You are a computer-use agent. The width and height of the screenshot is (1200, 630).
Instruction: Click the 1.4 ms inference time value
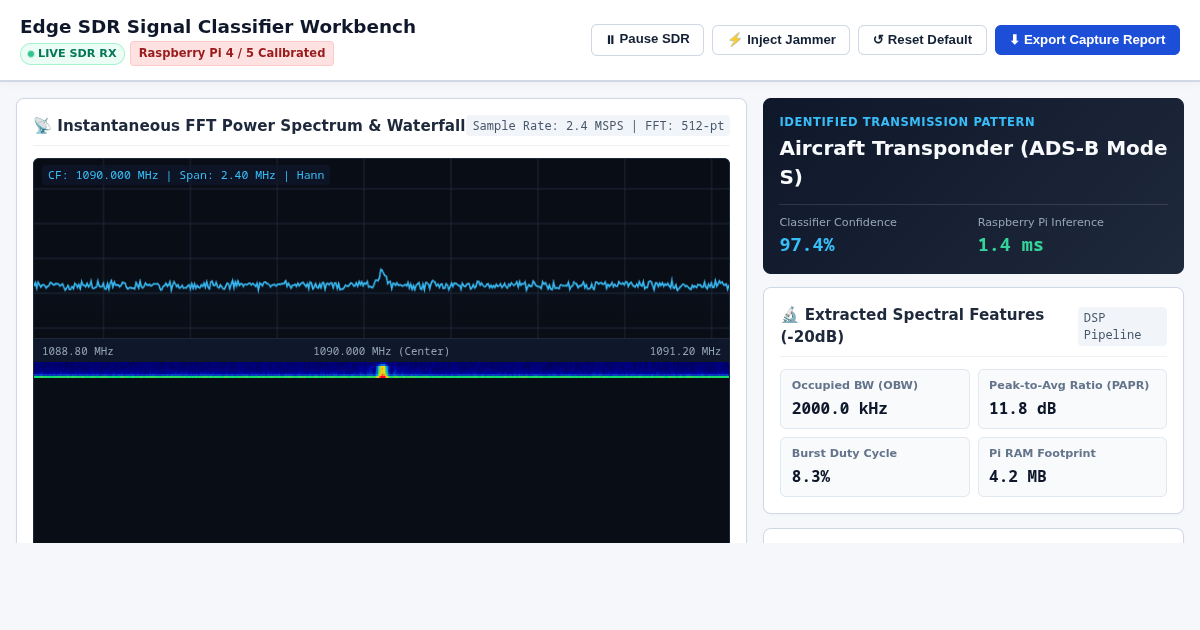tap(1011, 245)
